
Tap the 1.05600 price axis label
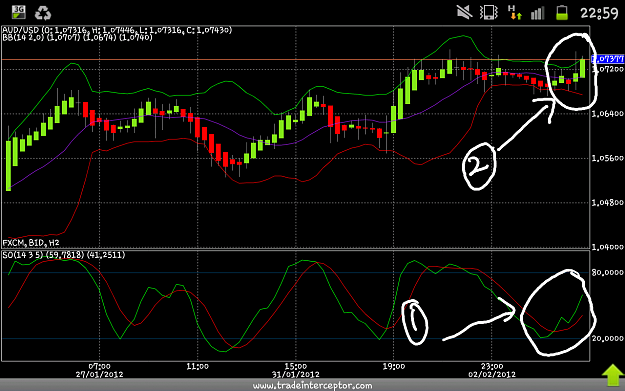point(607,158)
